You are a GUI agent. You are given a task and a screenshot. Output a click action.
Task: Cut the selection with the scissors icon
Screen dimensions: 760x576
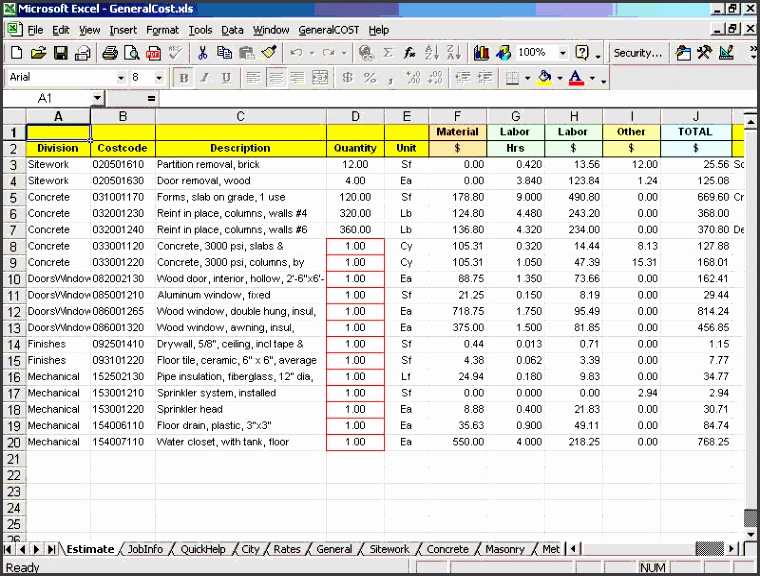(202, 53)
